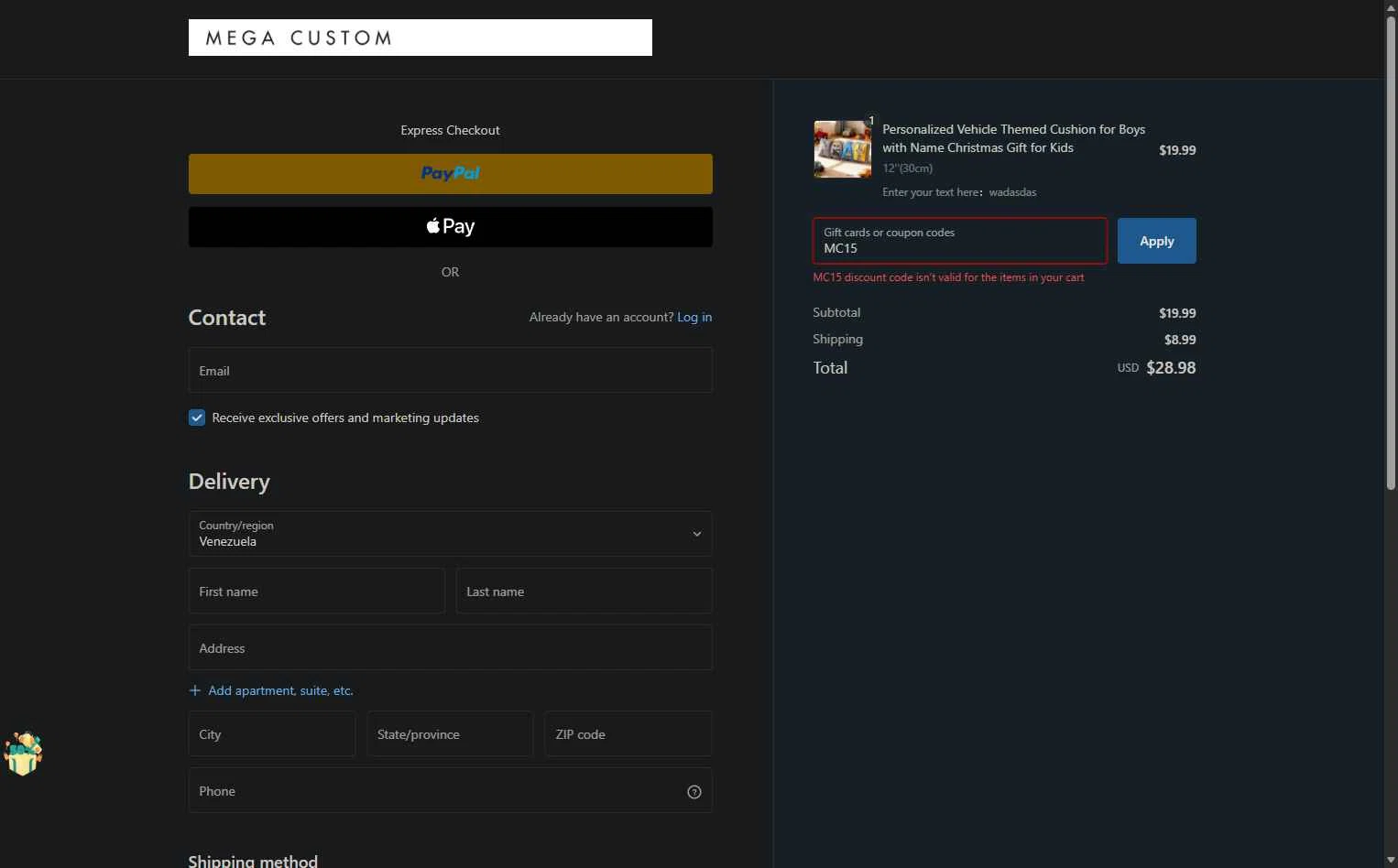Screen dimensions: 1398x868
Task: Click the scrollbar up arrow
Action: point(1391,7)
